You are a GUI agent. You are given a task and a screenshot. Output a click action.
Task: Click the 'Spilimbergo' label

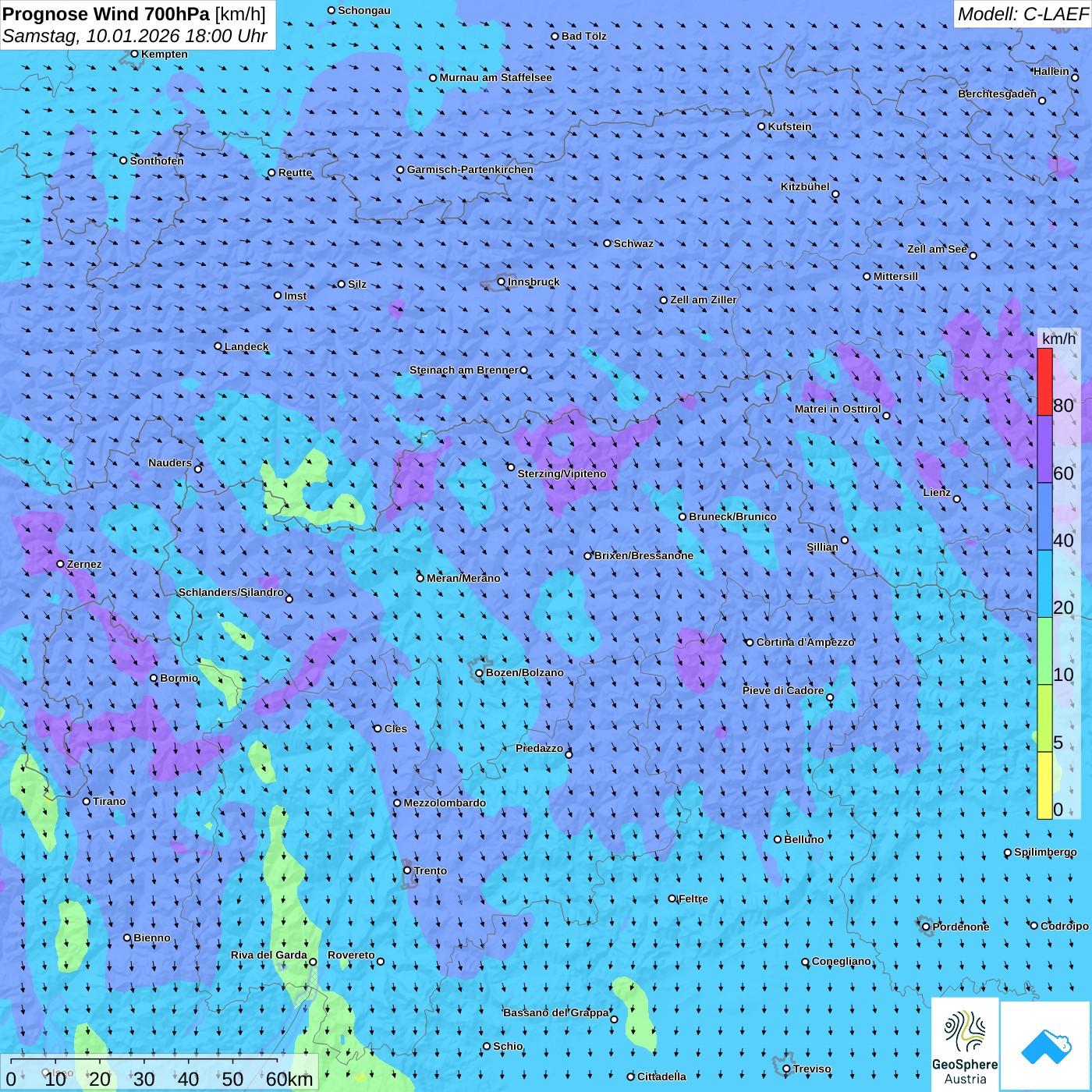pyautogui.click(x=1045, y=852)
